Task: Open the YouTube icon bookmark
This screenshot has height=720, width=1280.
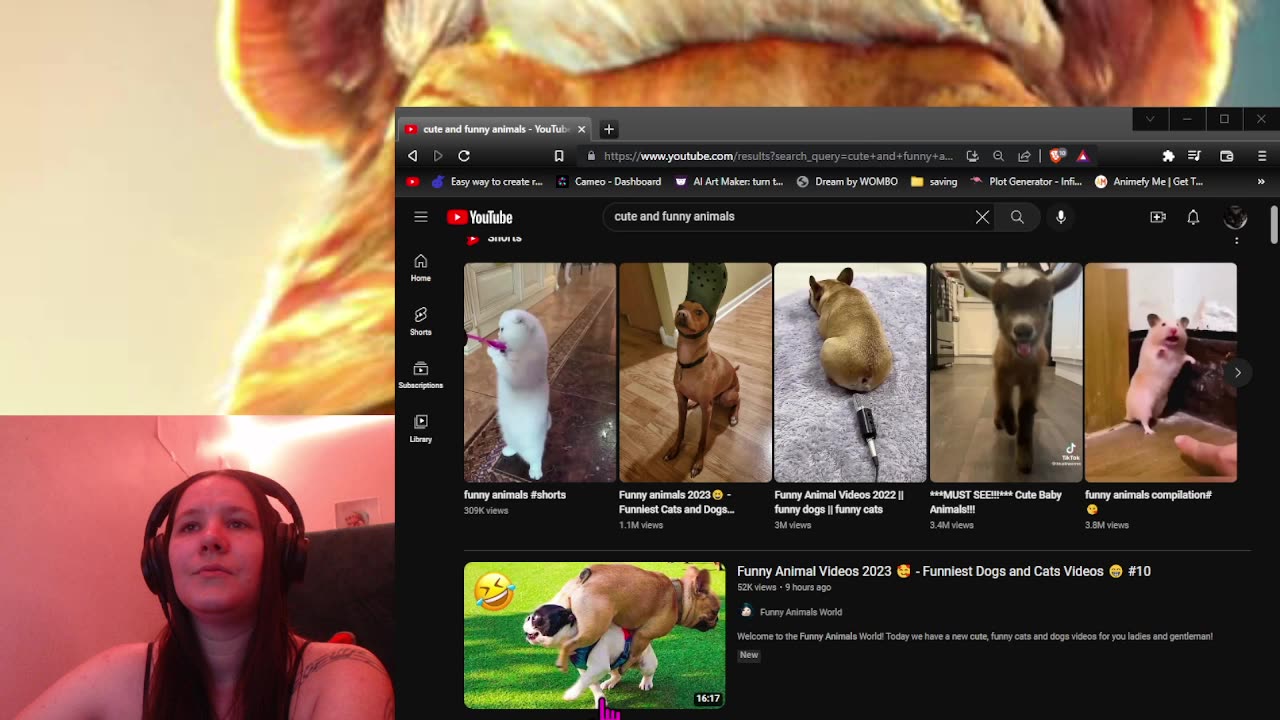Action: (x=412, y=182)
